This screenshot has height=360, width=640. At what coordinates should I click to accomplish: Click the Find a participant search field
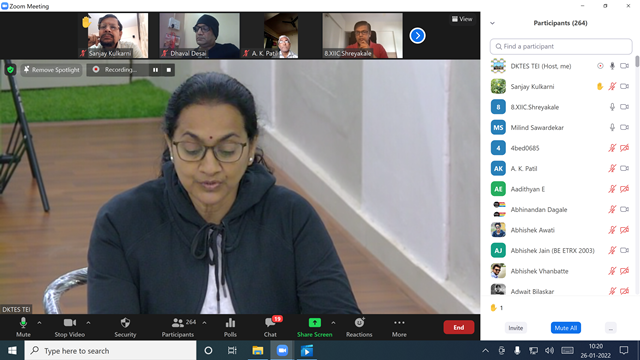(x=561, y=47)
